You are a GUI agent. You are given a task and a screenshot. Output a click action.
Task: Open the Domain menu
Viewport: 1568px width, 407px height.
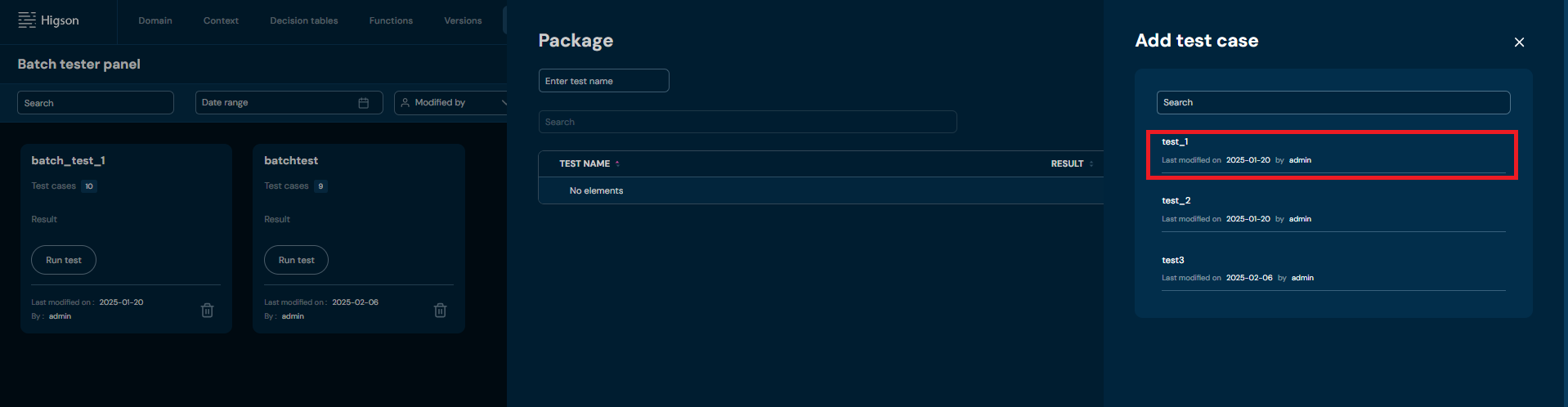coord(155,20)
